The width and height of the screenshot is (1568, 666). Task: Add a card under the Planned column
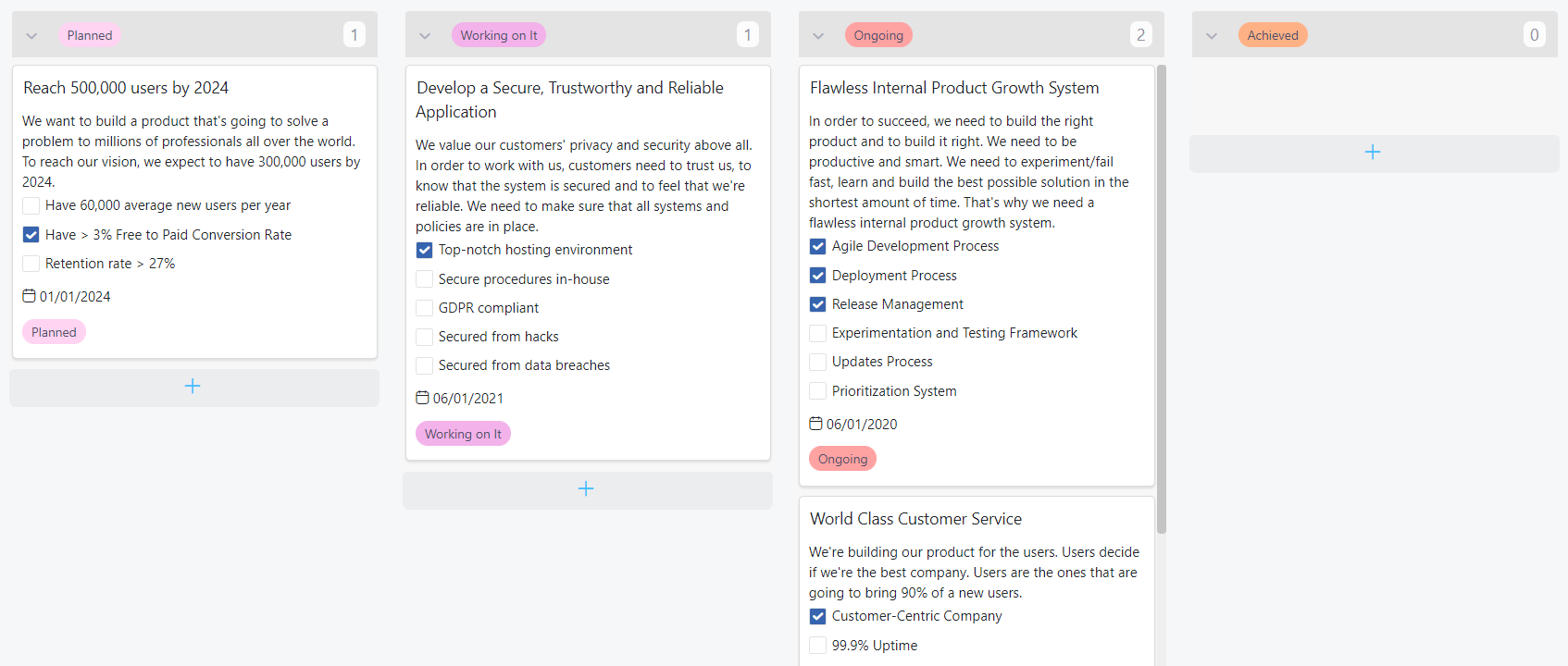click(193, 387)
